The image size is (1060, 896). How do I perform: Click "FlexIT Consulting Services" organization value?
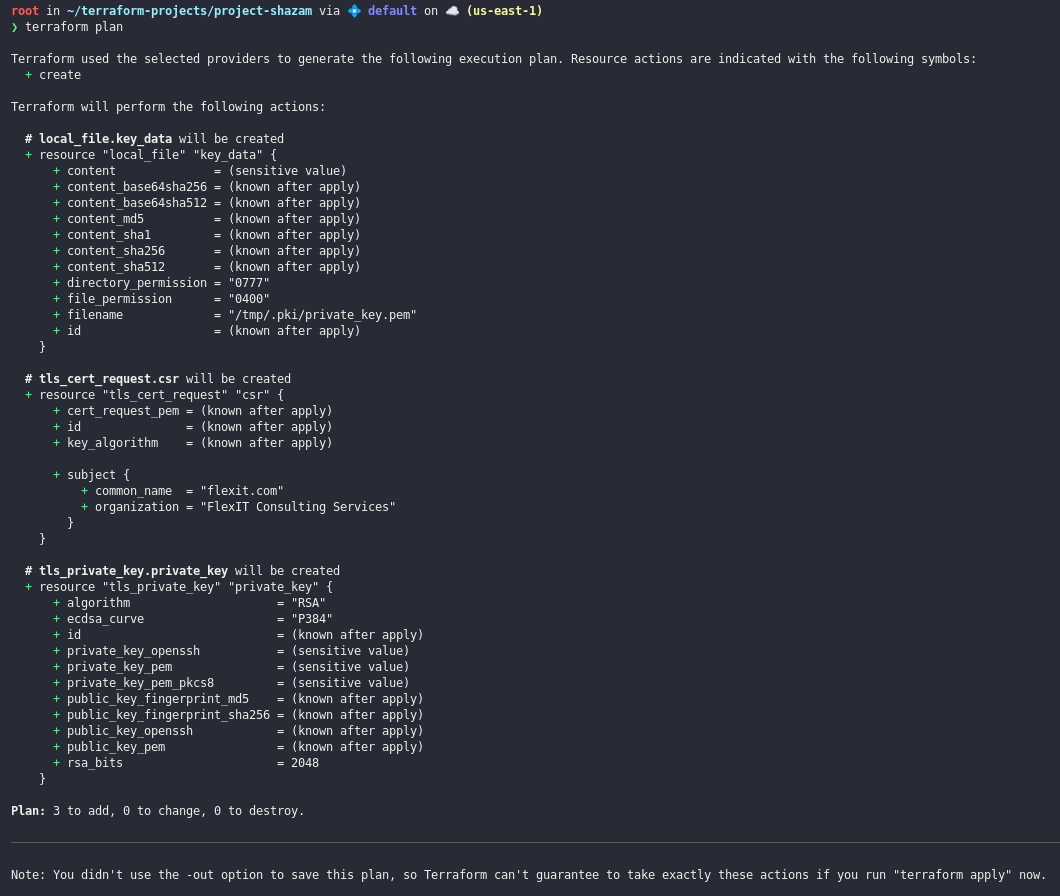click(x=298, y=507)
